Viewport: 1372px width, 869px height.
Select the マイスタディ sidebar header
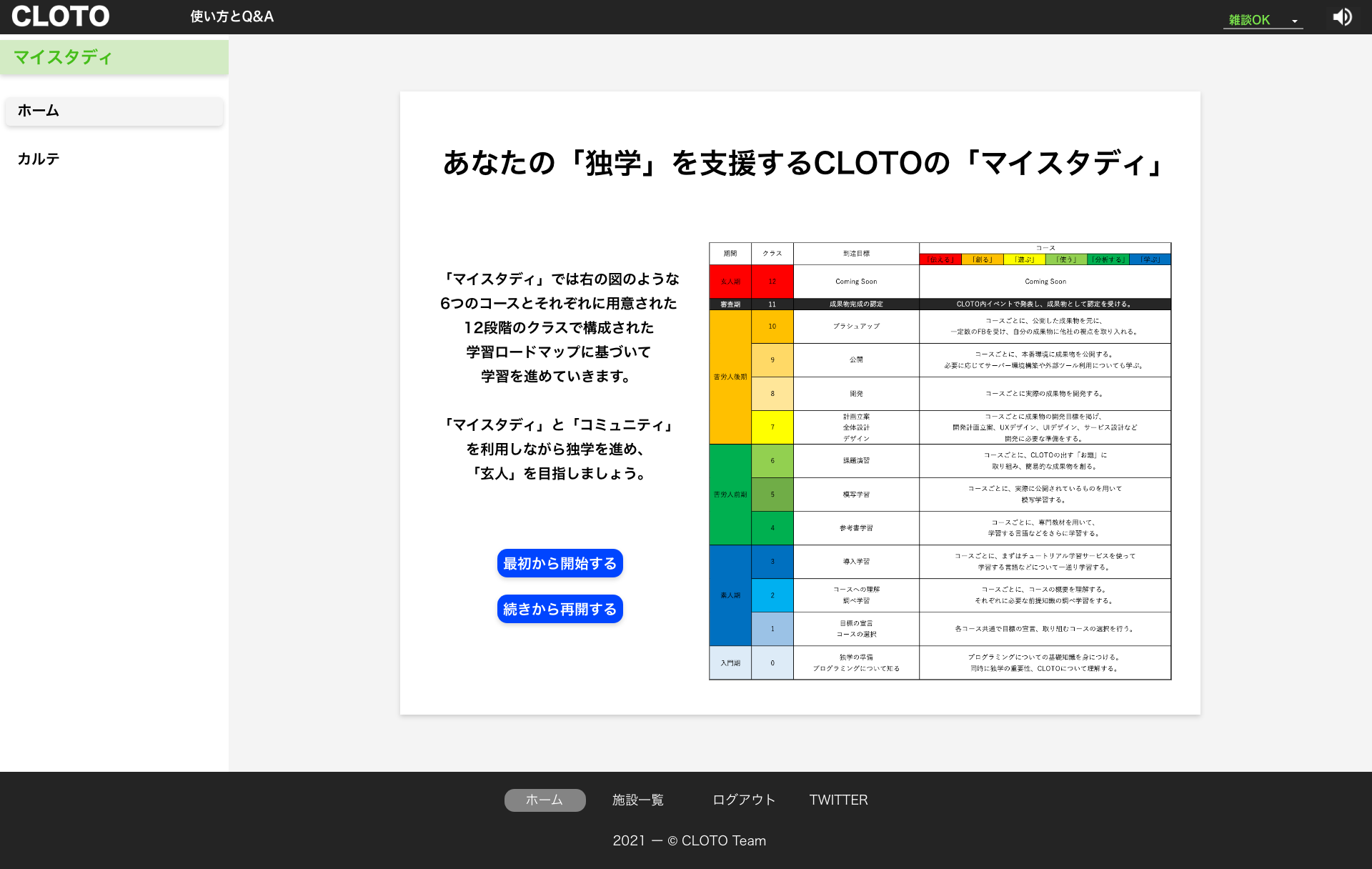pyautogui.click(x=114, y=57)
